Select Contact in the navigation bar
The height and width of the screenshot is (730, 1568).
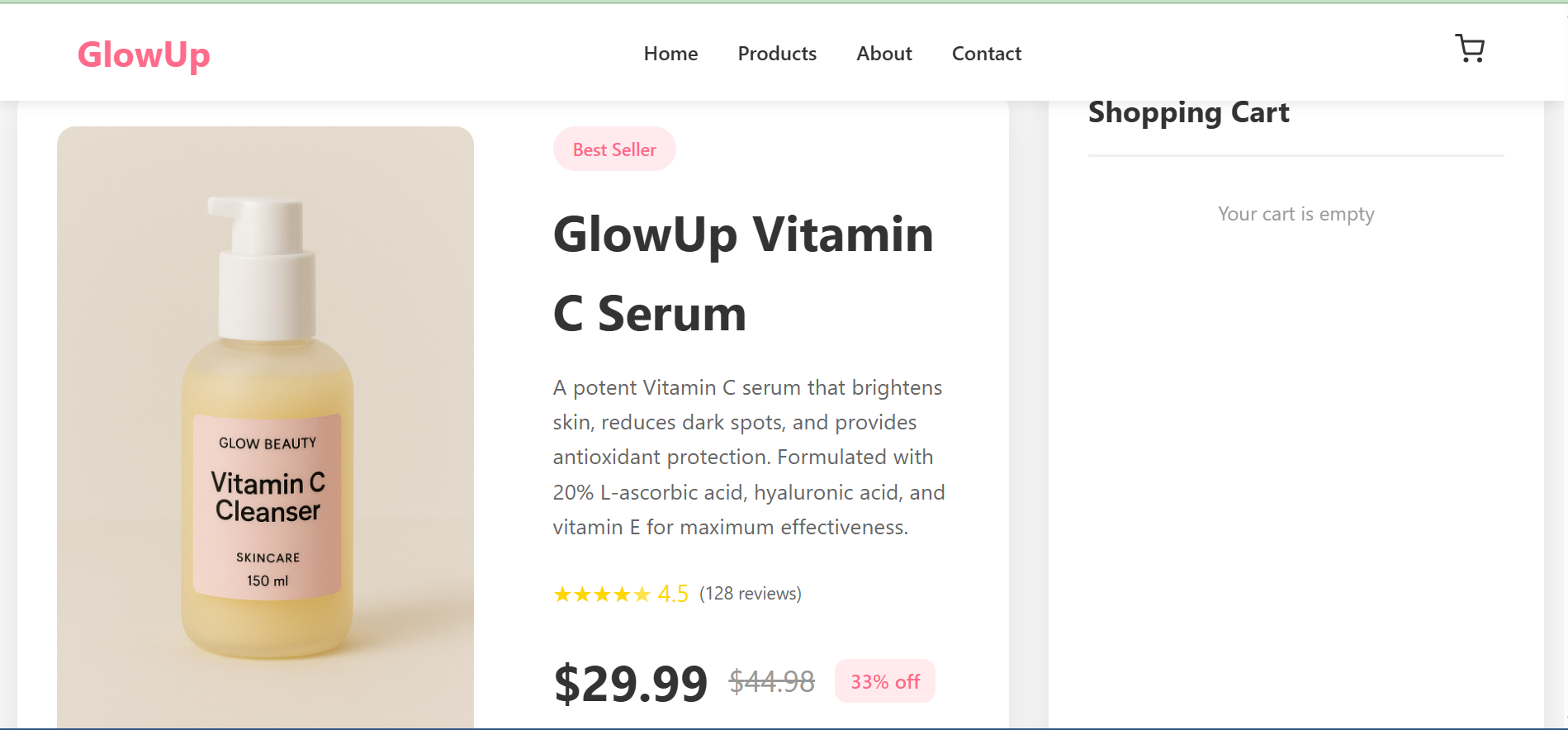pyautogui.click(x=986, y=54)
